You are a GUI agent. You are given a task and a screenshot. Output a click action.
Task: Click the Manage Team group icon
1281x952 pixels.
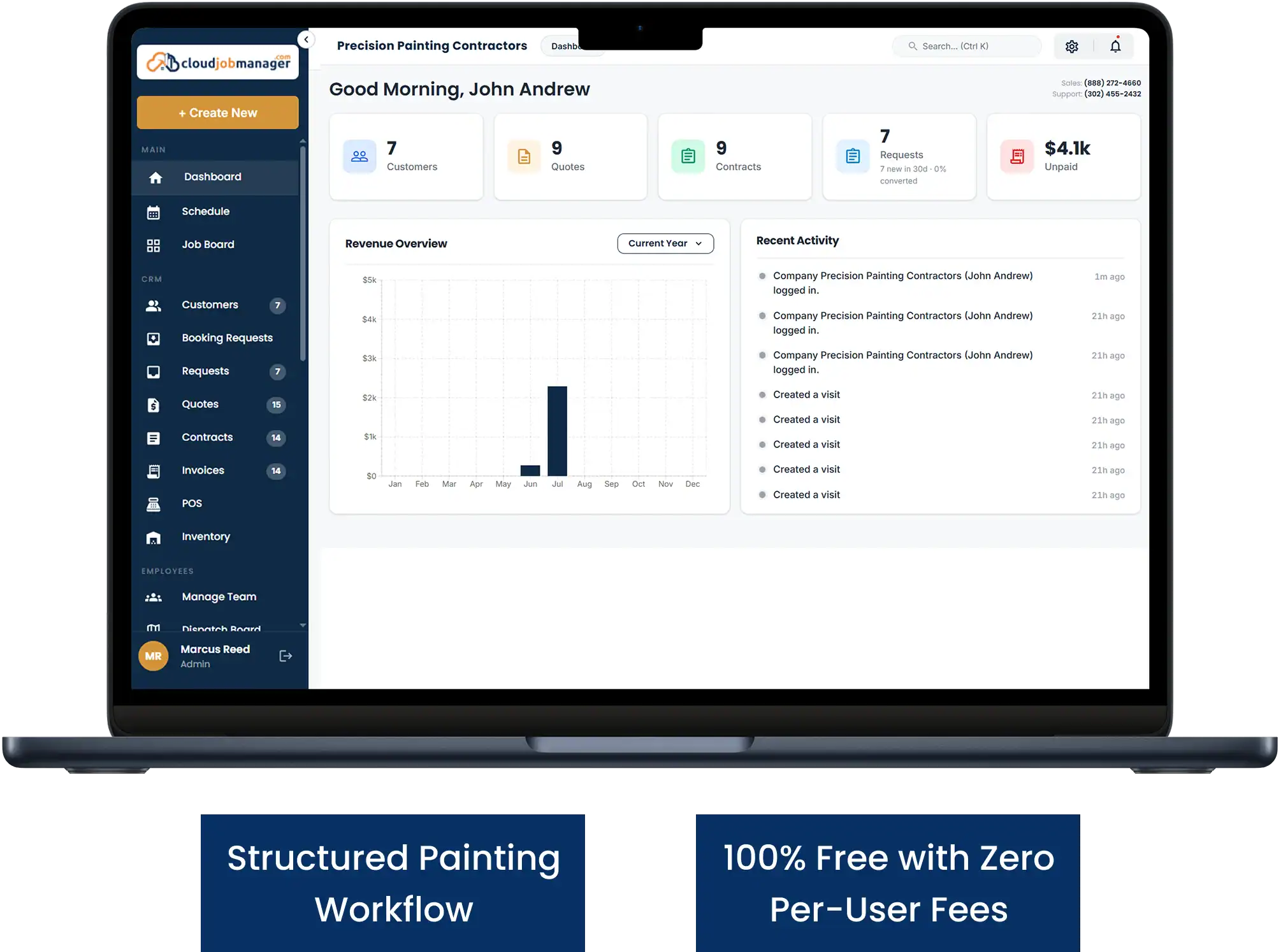(x=154, y=598)
